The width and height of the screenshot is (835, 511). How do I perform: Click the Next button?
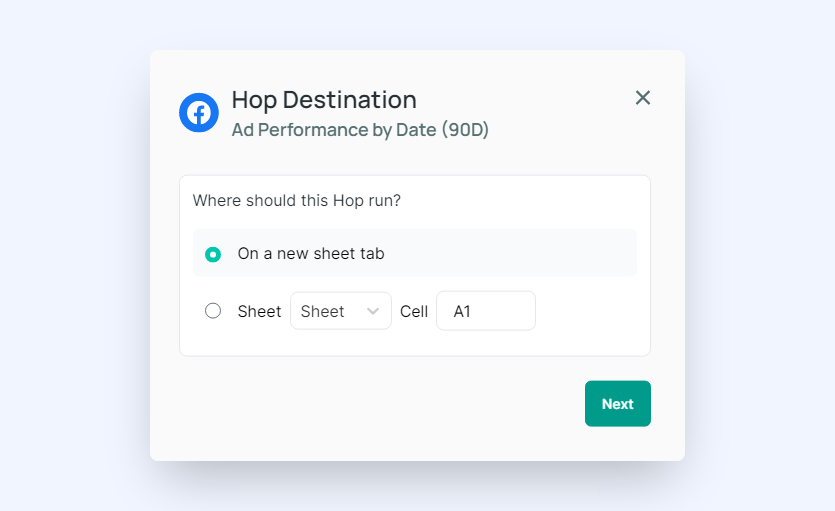point(618,403)
